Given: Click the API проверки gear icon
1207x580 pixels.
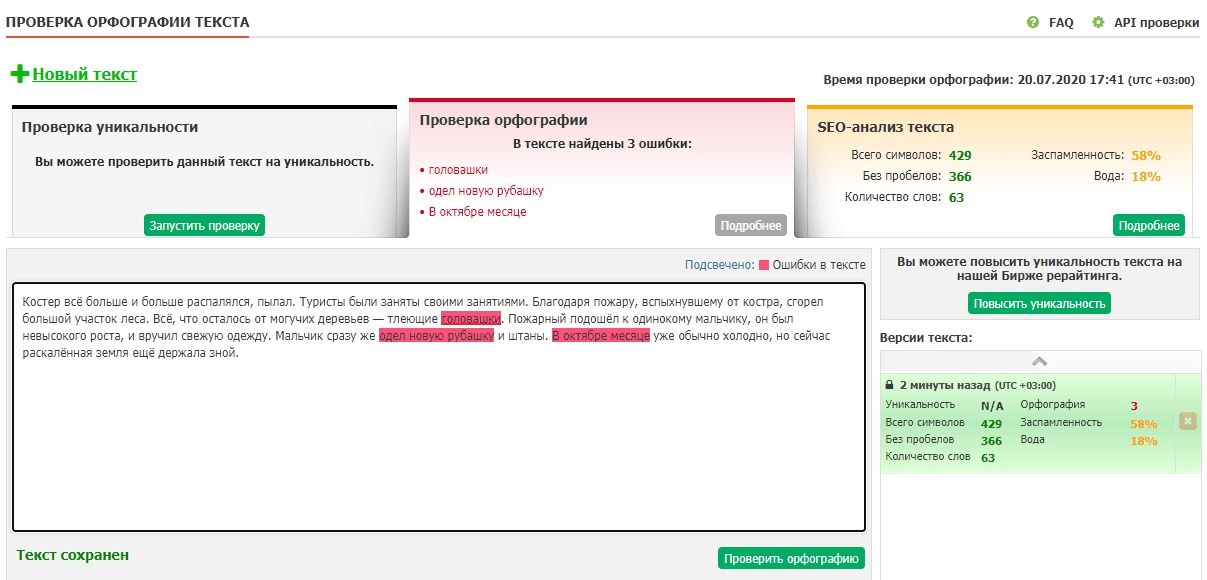Looking at the screenshot, I should [1098, 22].
